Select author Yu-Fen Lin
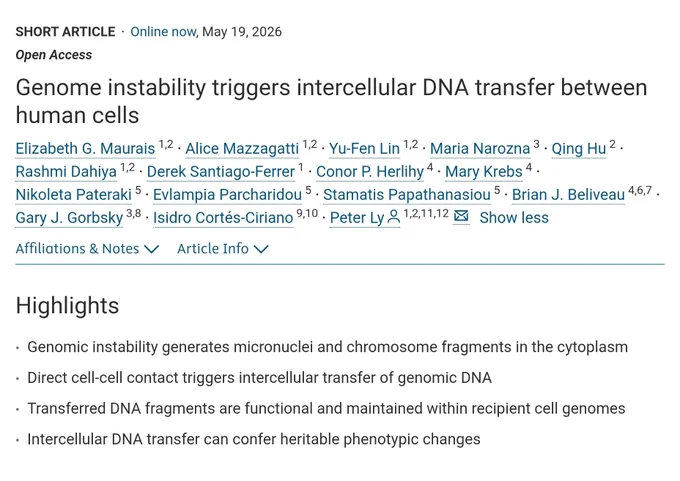Viewport: 680px width, 481px height. click(364, 149)
